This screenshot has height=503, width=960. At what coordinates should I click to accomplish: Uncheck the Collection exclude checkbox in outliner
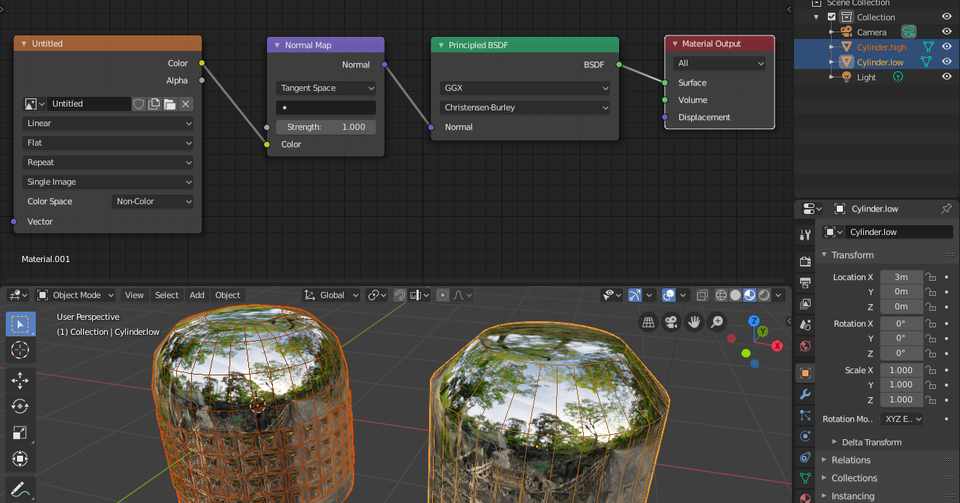(x=831, y=17)
